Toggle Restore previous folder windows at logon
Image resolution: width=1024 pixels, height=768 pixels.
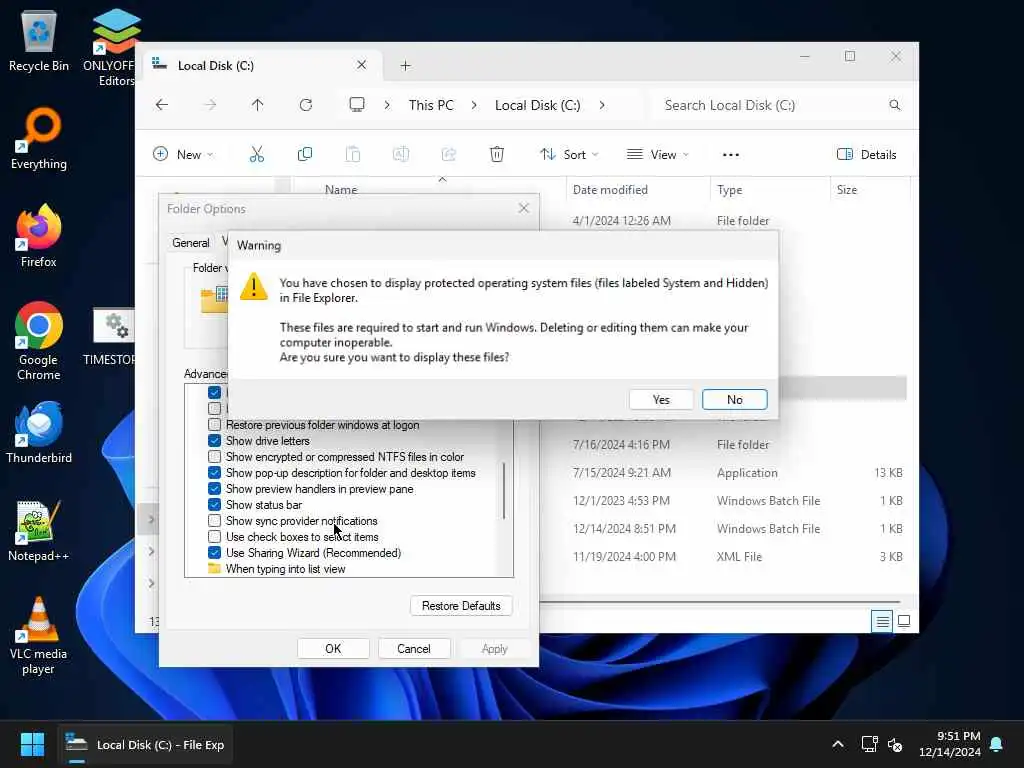(214, 424)
